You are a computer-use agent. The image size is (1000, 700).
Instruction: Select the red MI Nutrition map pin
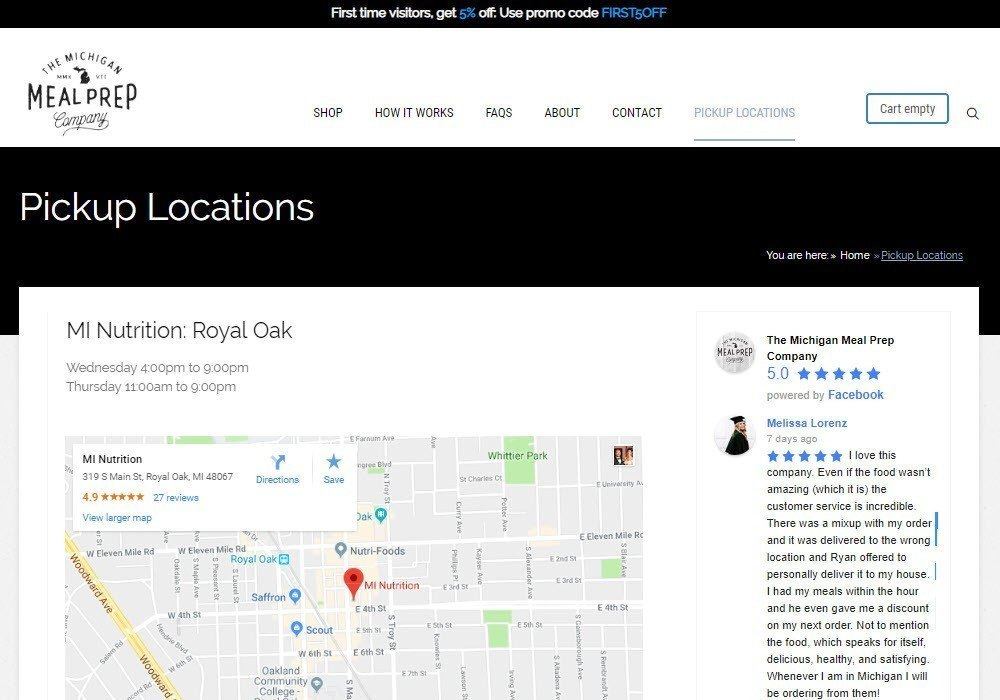[353, 583]
